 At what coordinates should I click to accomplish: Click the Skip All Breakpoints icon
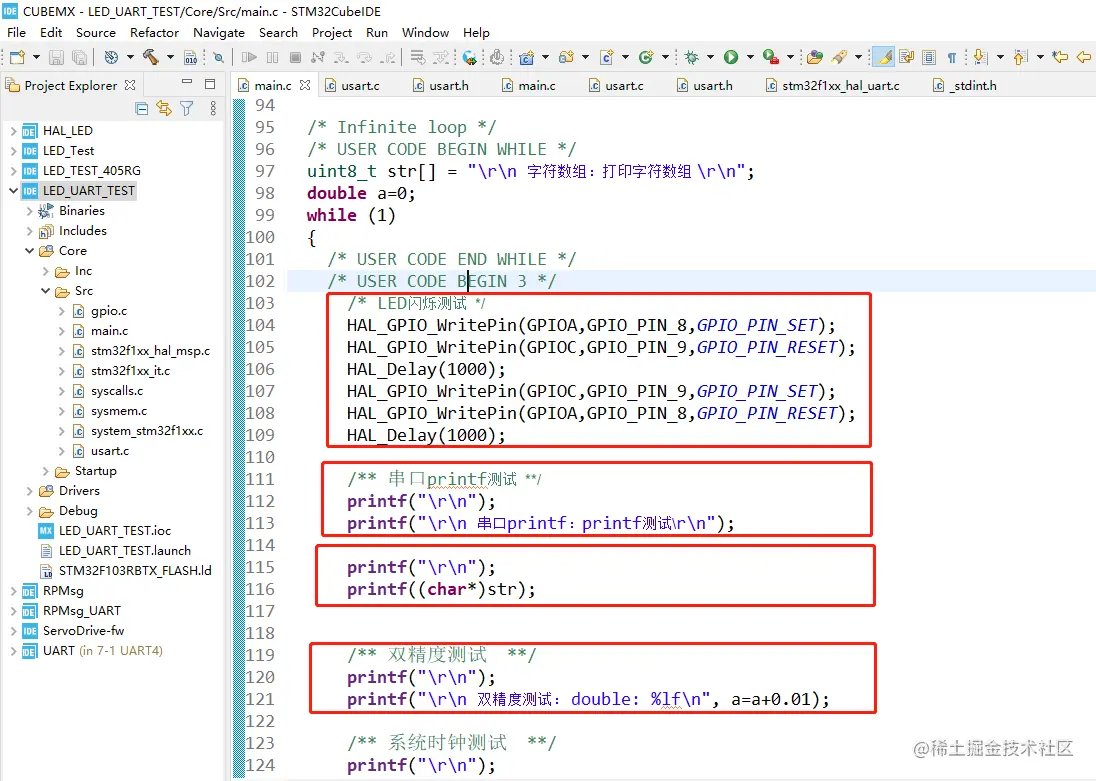(x=219, y=57)
